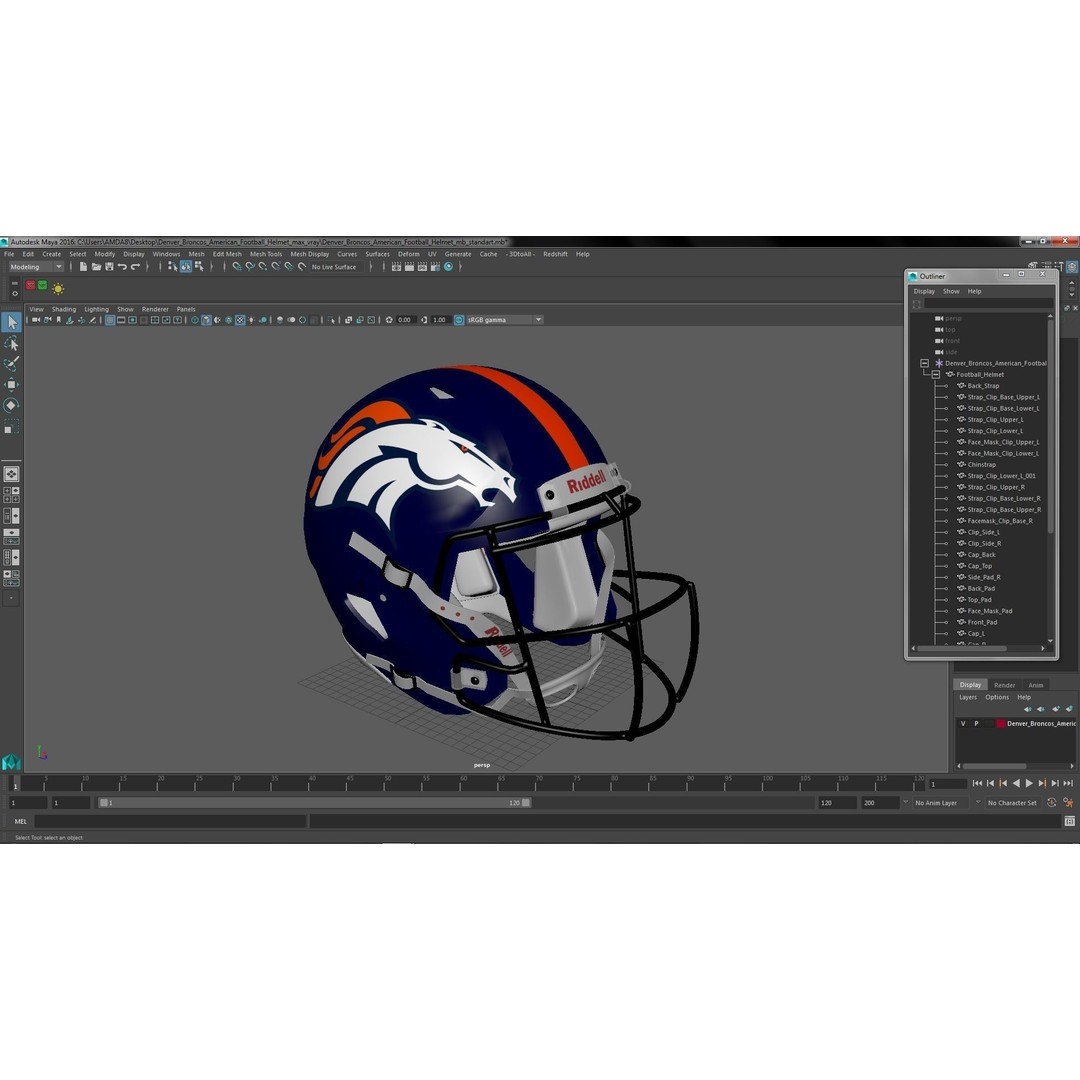Open animation preferences running-man icon

point(1068,802)
